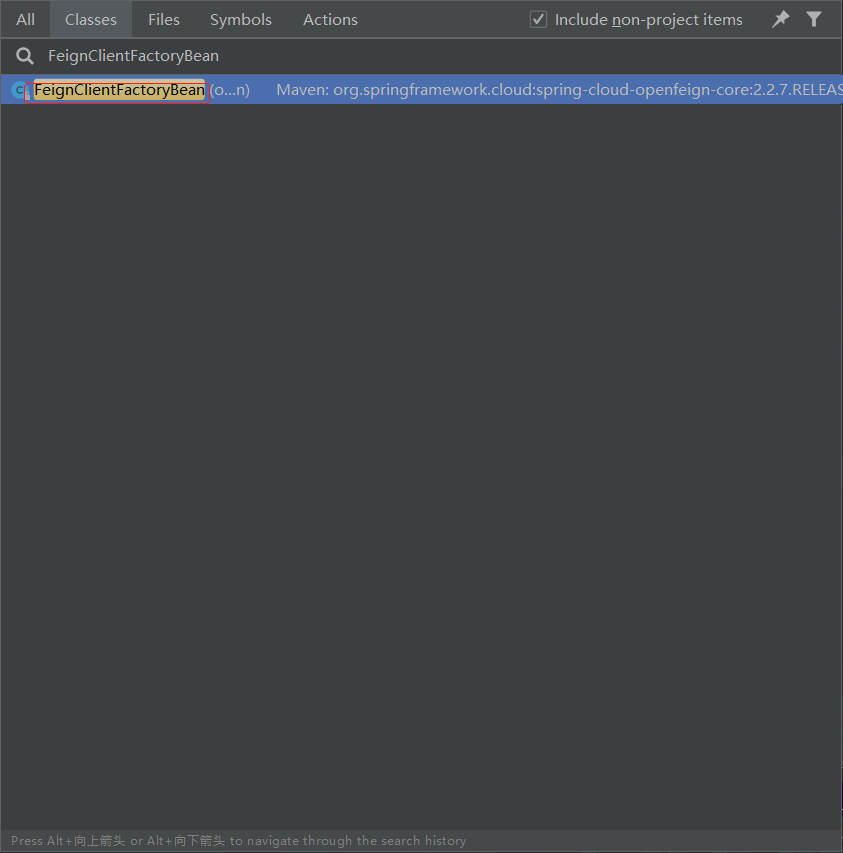The height and width of the screenshot is (853, 843).
Task: Select the Classes tab
Action: coord(91,20)
